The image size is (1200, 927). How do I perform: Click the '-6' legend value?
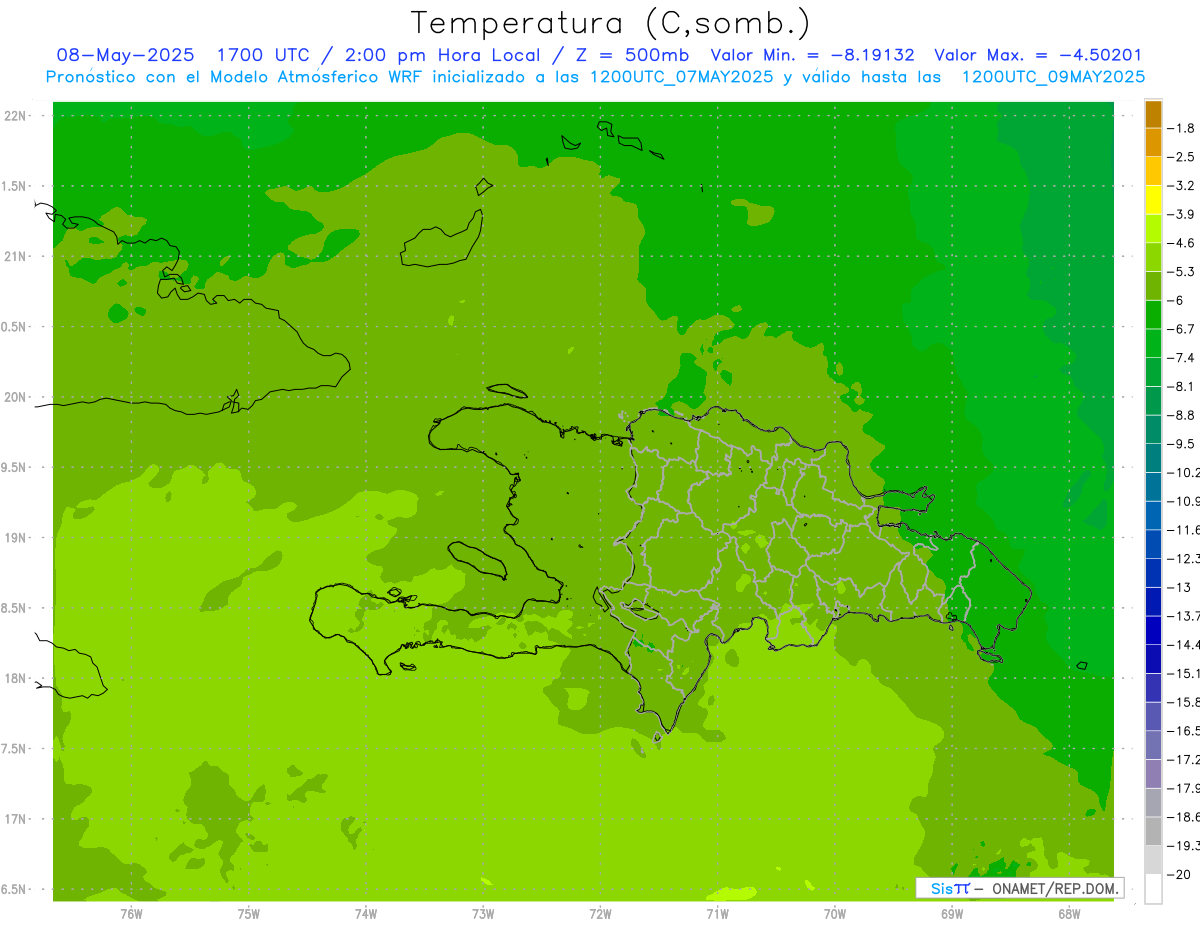point(1177,301)
